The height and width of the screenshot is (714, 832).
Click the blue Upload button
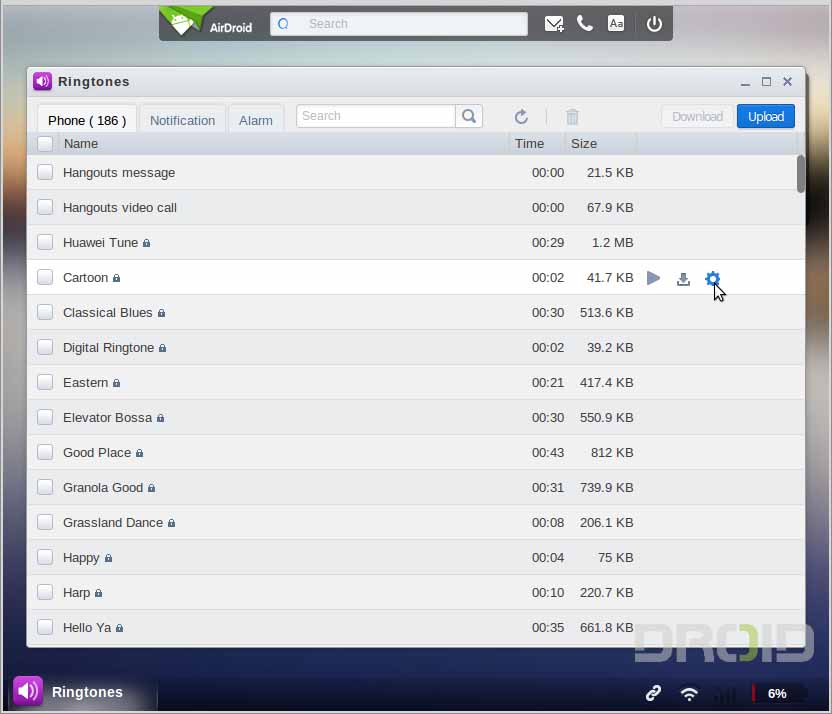(x=765, y=117)
